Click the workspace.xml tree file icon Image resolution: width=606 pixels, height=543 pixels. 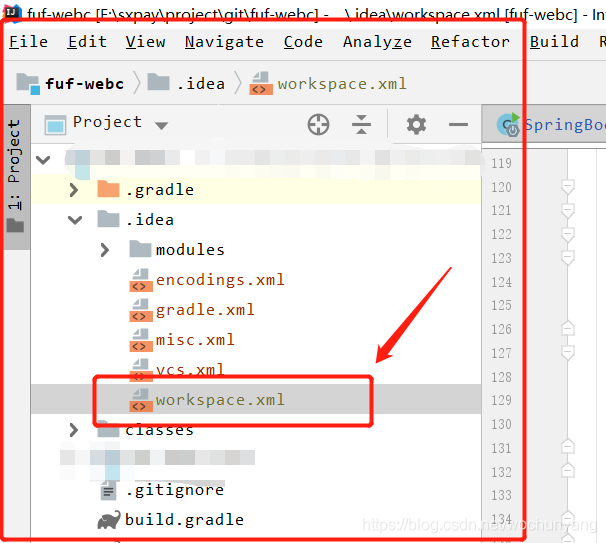coord(140,400)
